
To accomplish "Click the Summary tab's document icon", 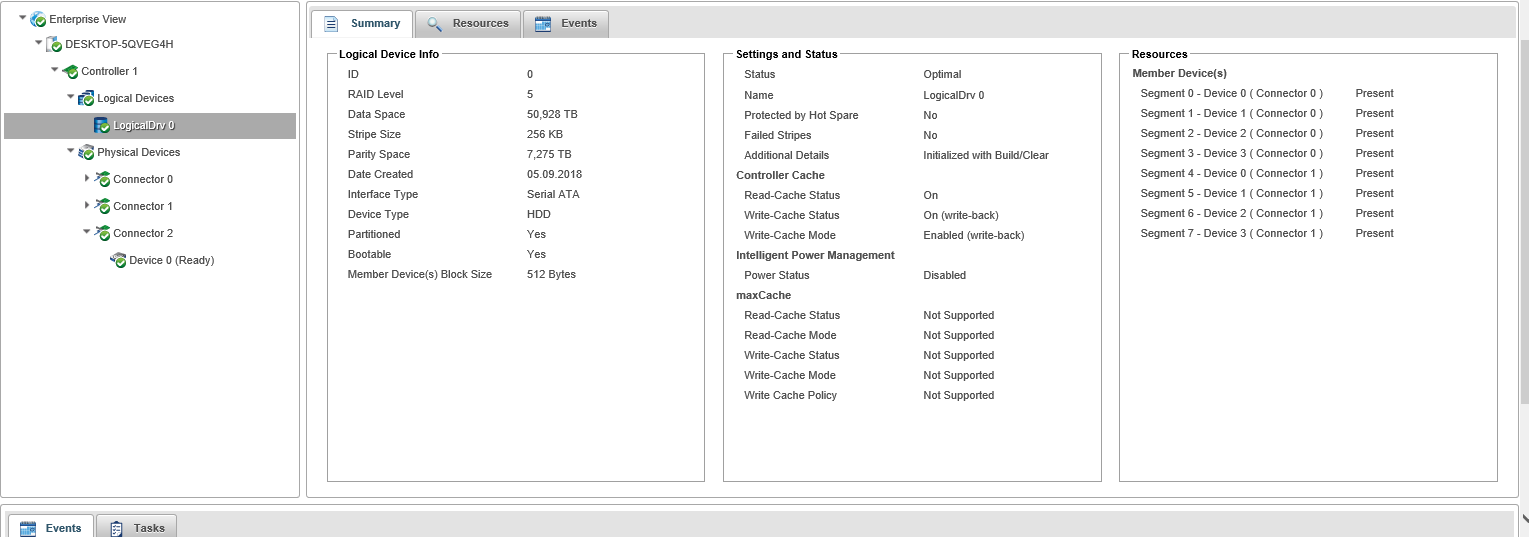I will pos(332,24).
